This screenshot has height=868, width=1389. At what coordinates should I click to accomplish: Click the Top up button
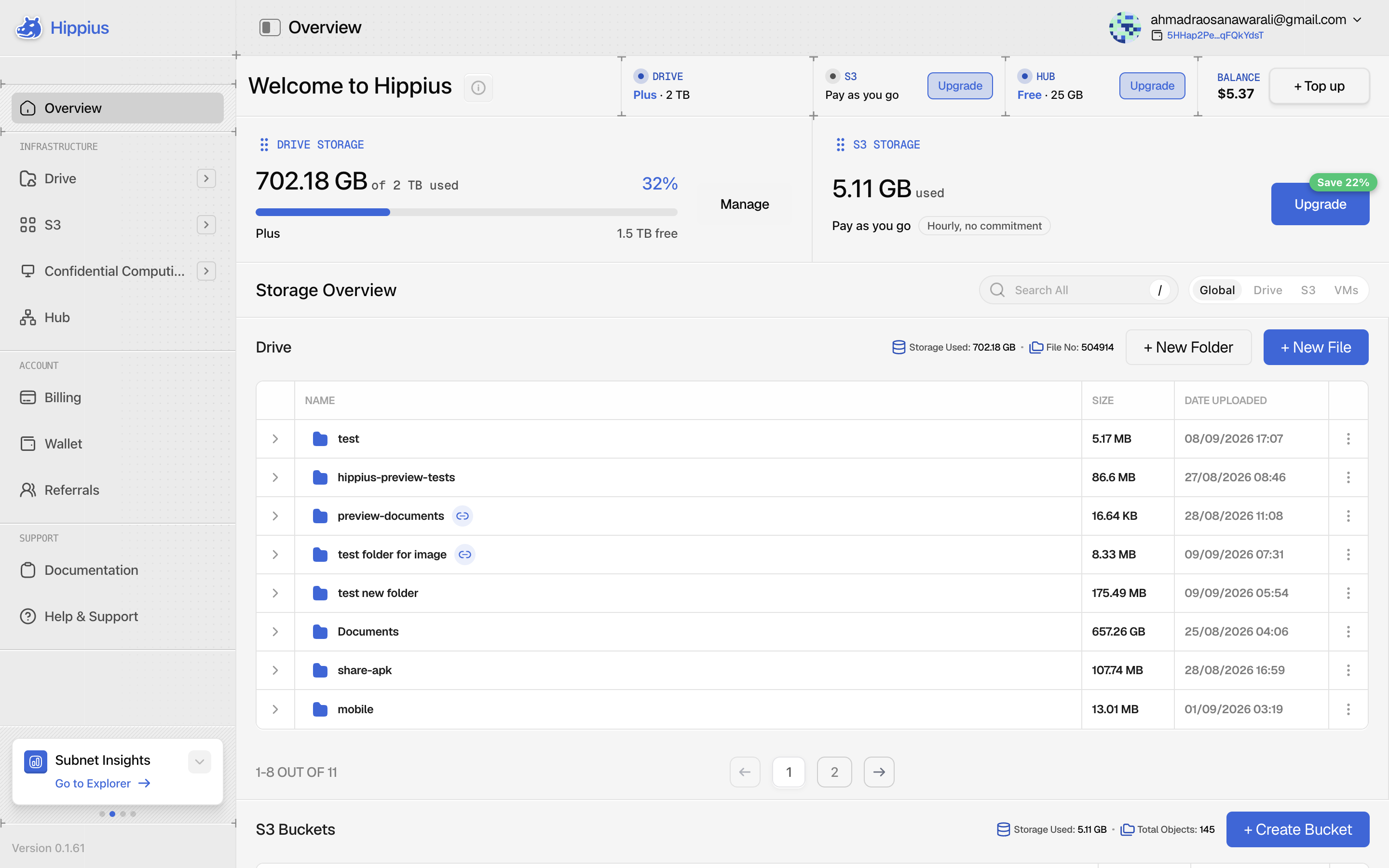(1319, 86)
